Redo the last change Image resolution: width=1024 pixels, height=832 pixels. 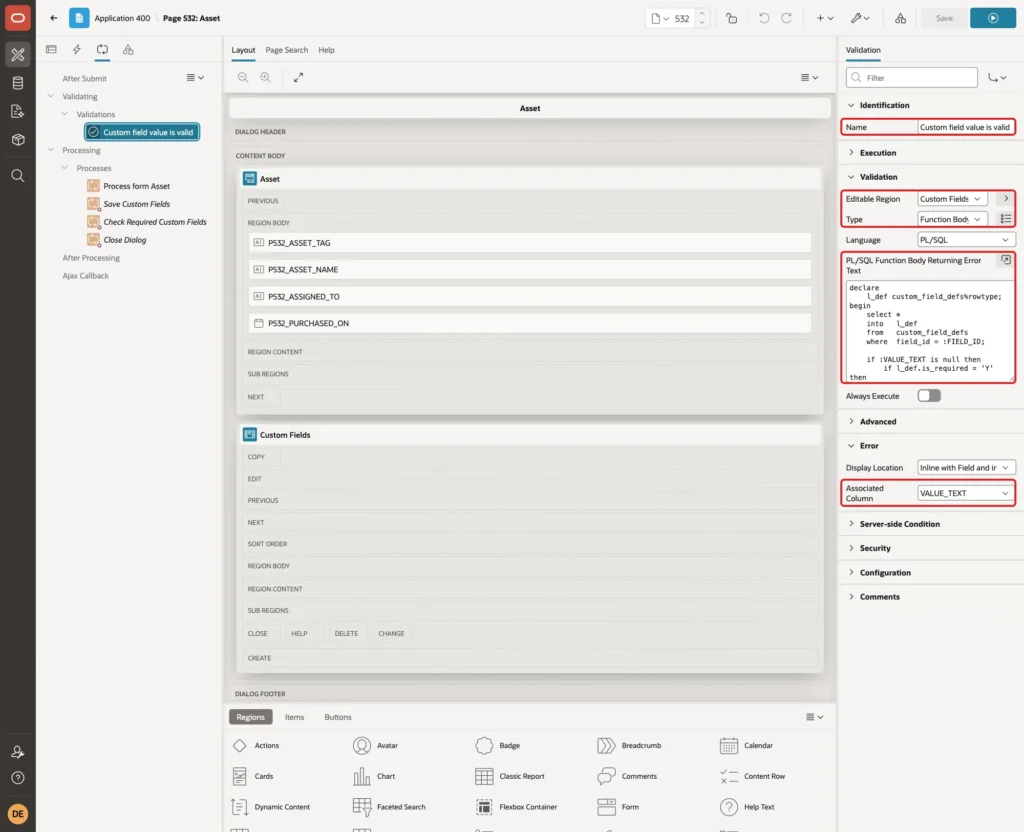point(786,18)
